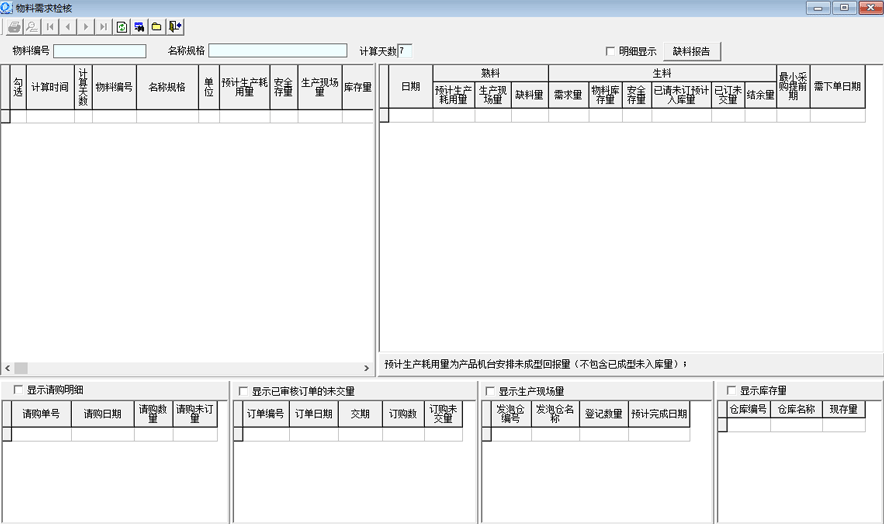Click the print icon in toolbar

coord(14,27)
